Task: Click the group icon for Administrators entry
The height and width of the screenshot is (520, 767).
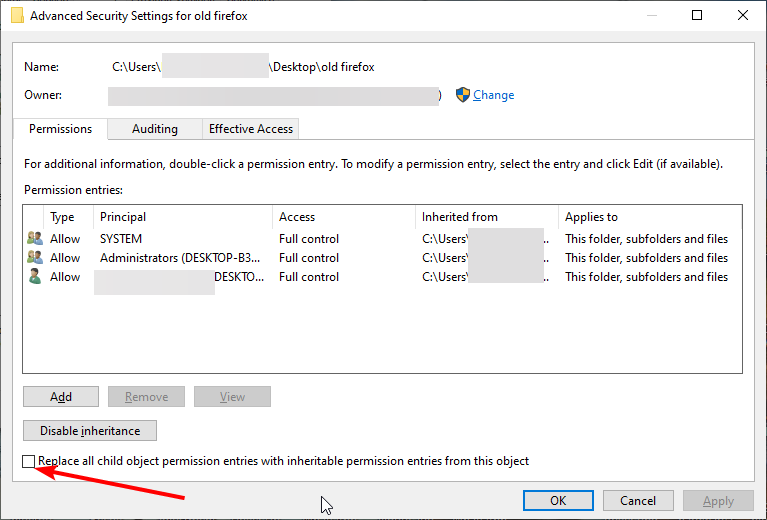Action: 35,257
